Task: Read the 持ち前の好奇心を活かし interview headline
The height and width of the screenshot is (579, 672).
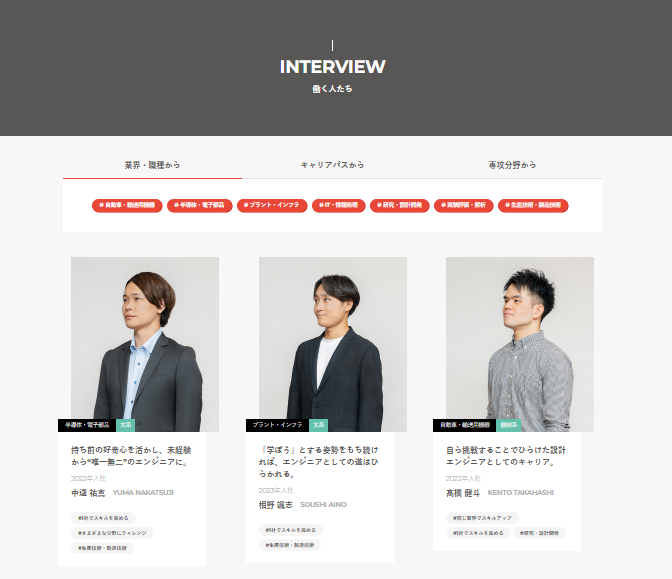Action: coord(131,456)
